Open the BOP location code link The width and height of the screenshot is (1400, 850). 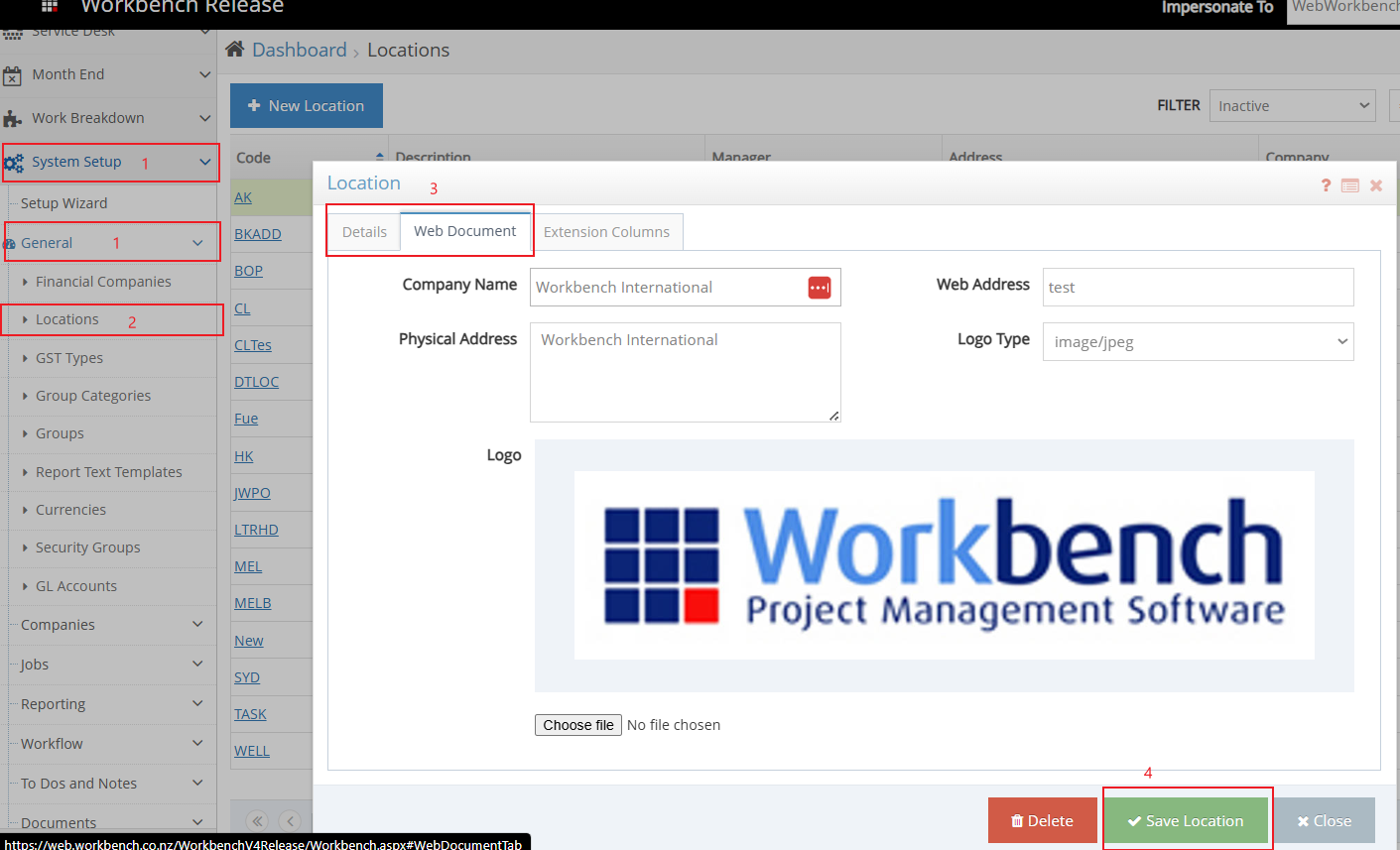248,271
